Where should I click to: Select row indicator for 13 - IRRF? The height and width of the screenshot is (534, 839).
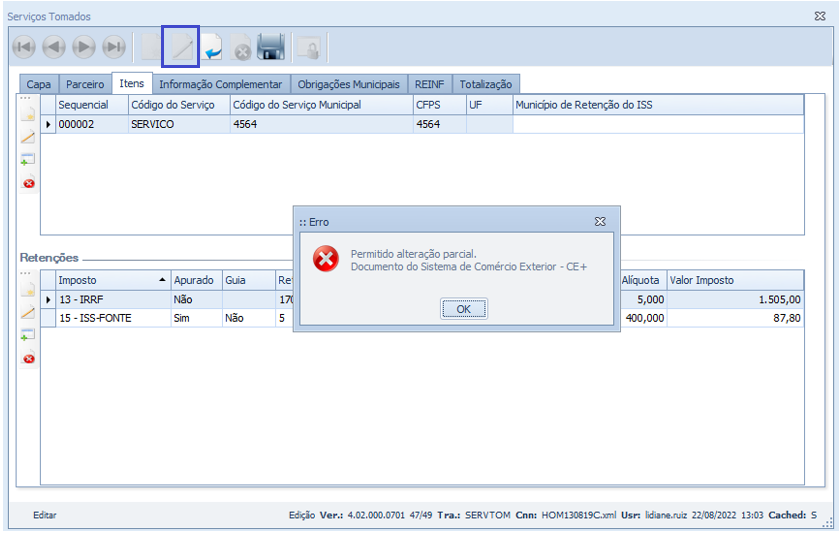pos(48,299)
